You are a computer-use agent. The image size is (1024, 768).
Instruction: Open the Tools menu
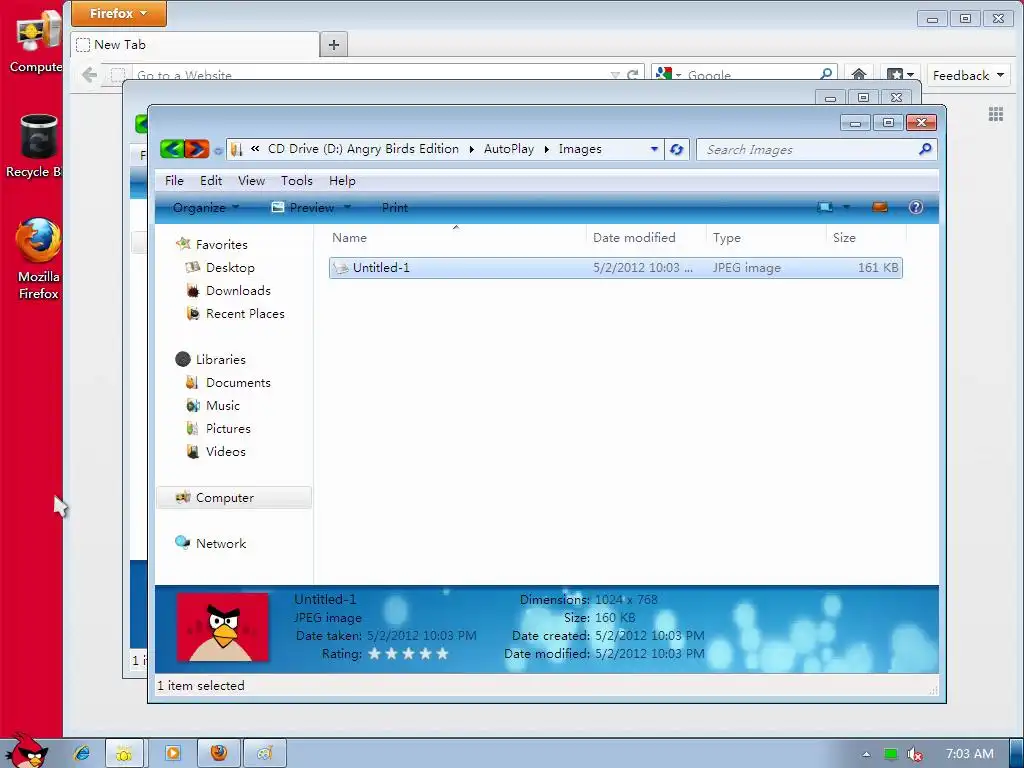coord(296,181)
